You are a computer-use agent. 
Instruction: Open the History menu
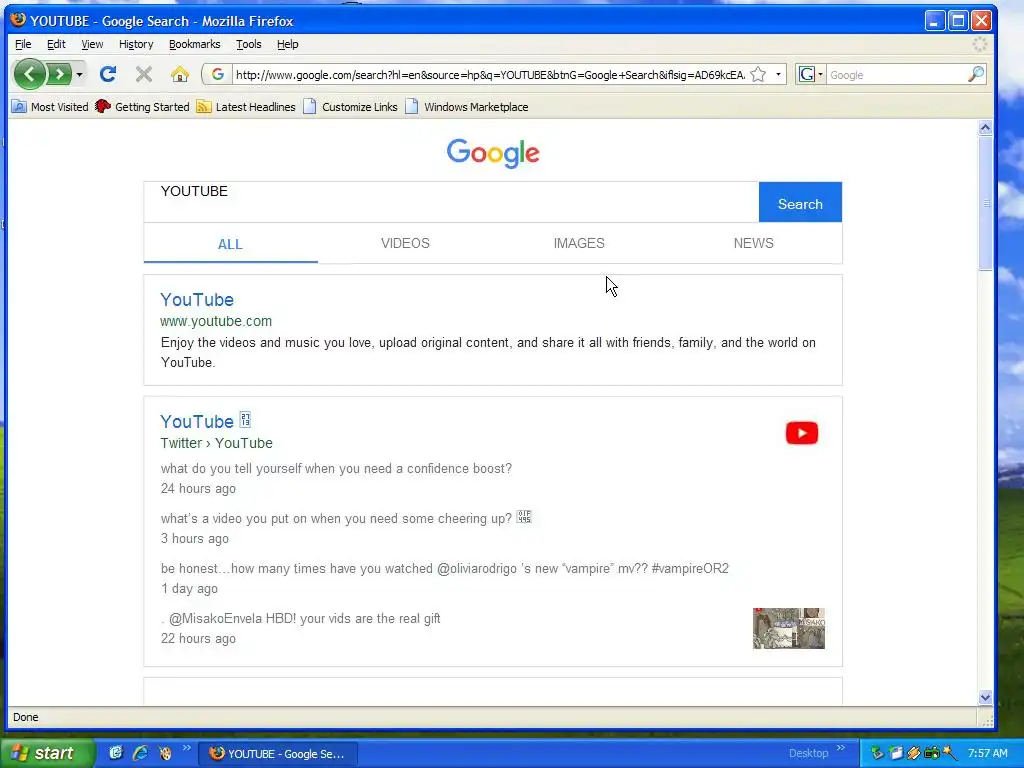tap(136, 44)
